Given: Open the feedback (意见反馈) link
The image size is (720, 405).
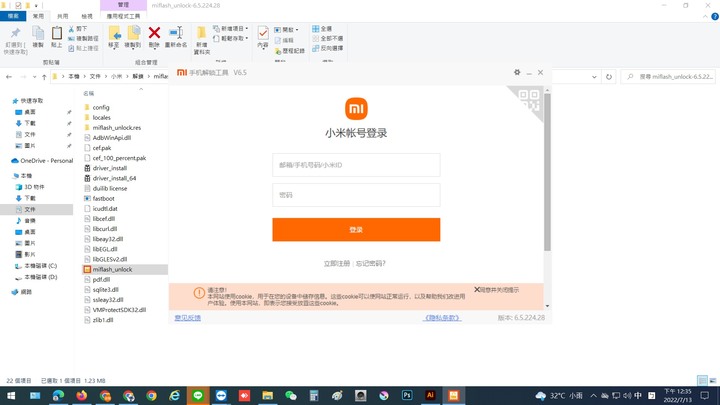Looking at the screenshot, I should click(x=187, y=318).
